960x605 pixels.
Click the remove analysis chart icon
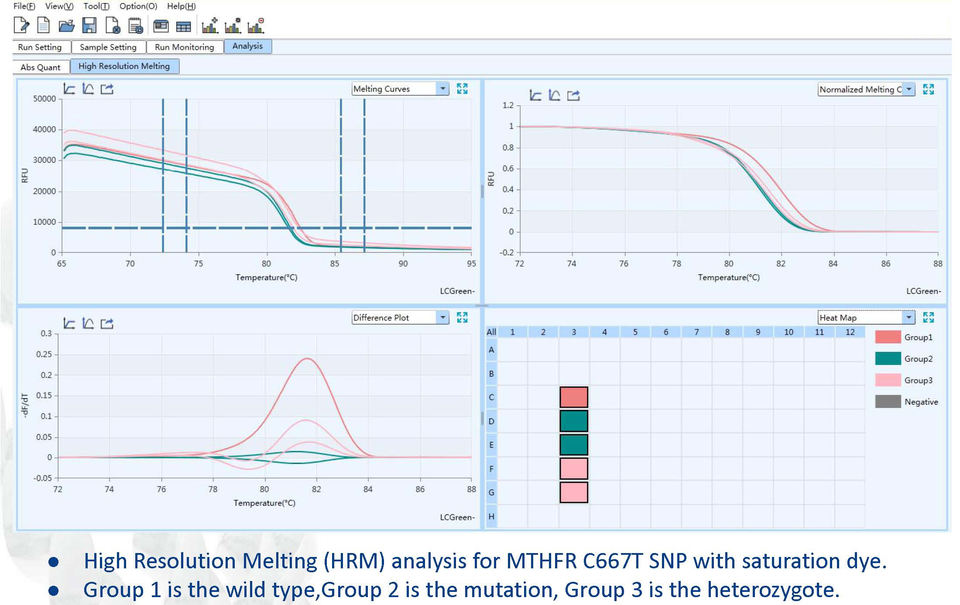256,24
